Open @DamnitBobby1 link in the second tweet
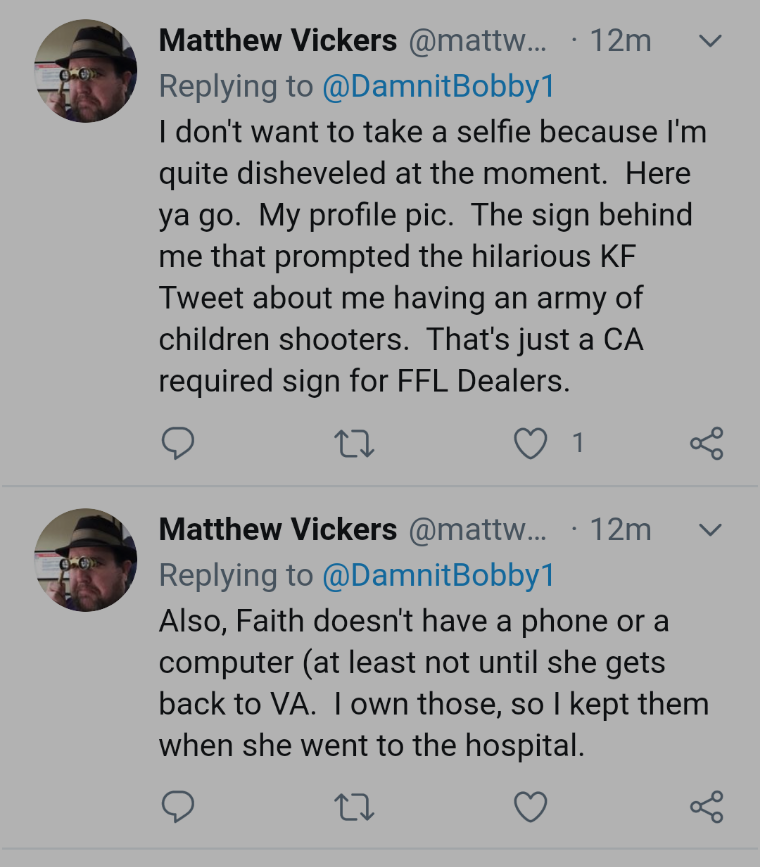The image size is (760, 867). click(x=439, y=576)
